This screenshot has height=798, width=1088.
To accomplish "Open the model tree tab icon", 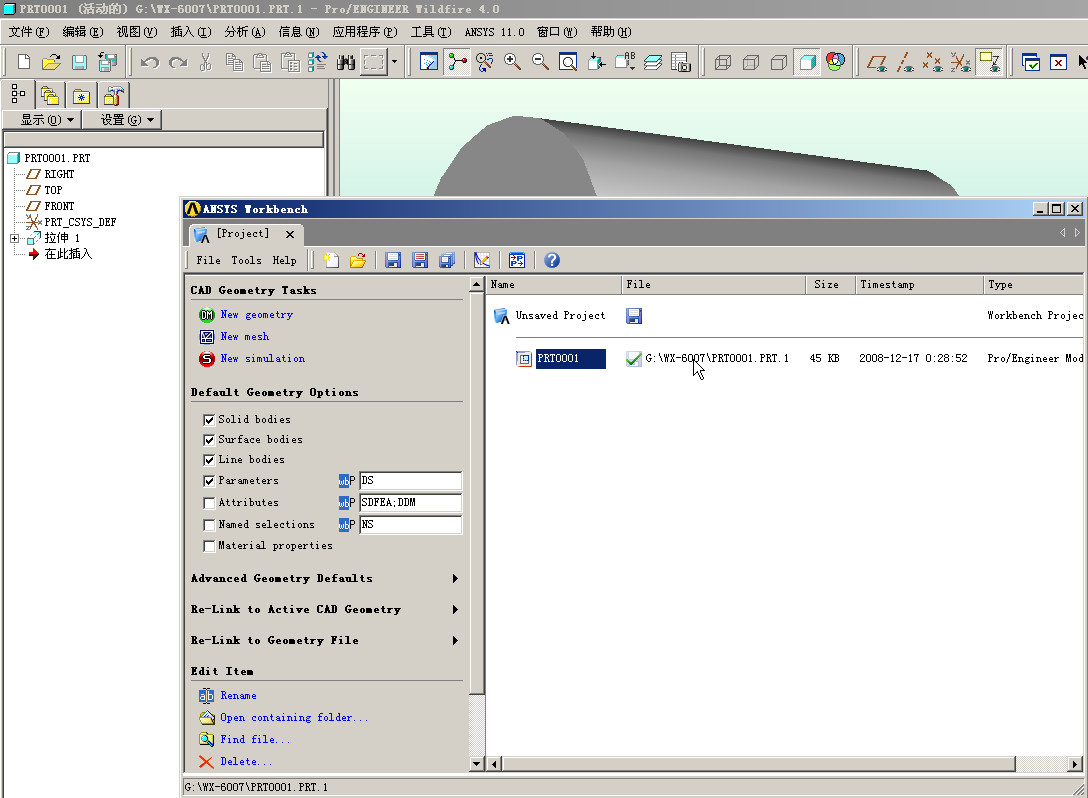I will point(19,94).
